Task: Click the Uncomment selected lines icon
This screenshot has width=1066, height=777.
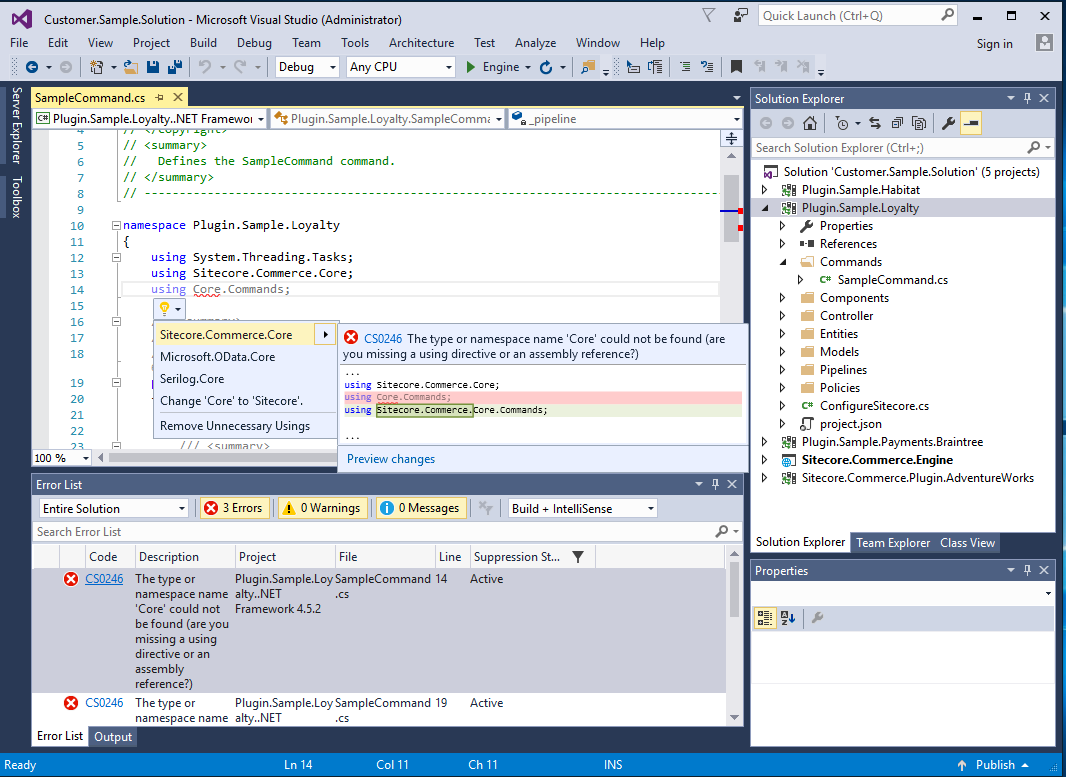Action: tap(707, 67)
